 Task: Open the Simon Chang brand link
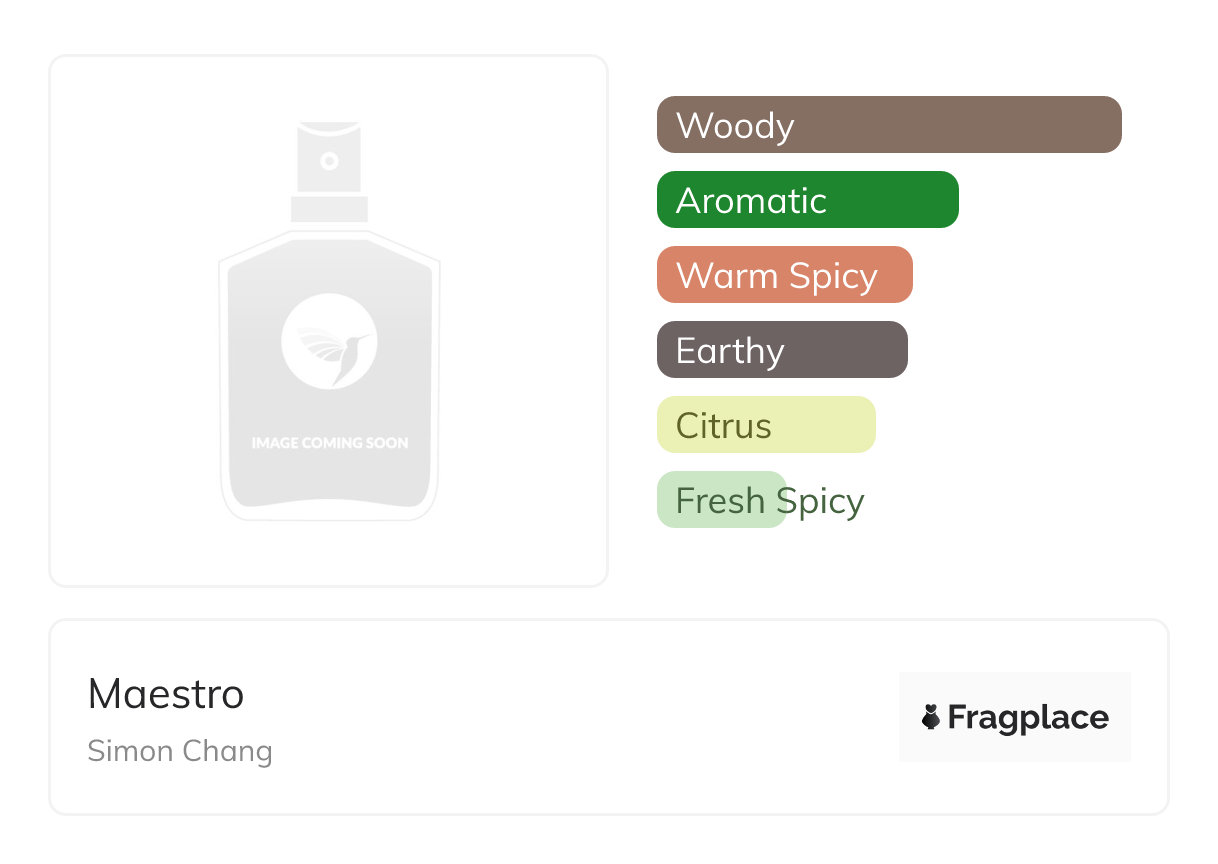pyautogui.click(x=180, y=751)
